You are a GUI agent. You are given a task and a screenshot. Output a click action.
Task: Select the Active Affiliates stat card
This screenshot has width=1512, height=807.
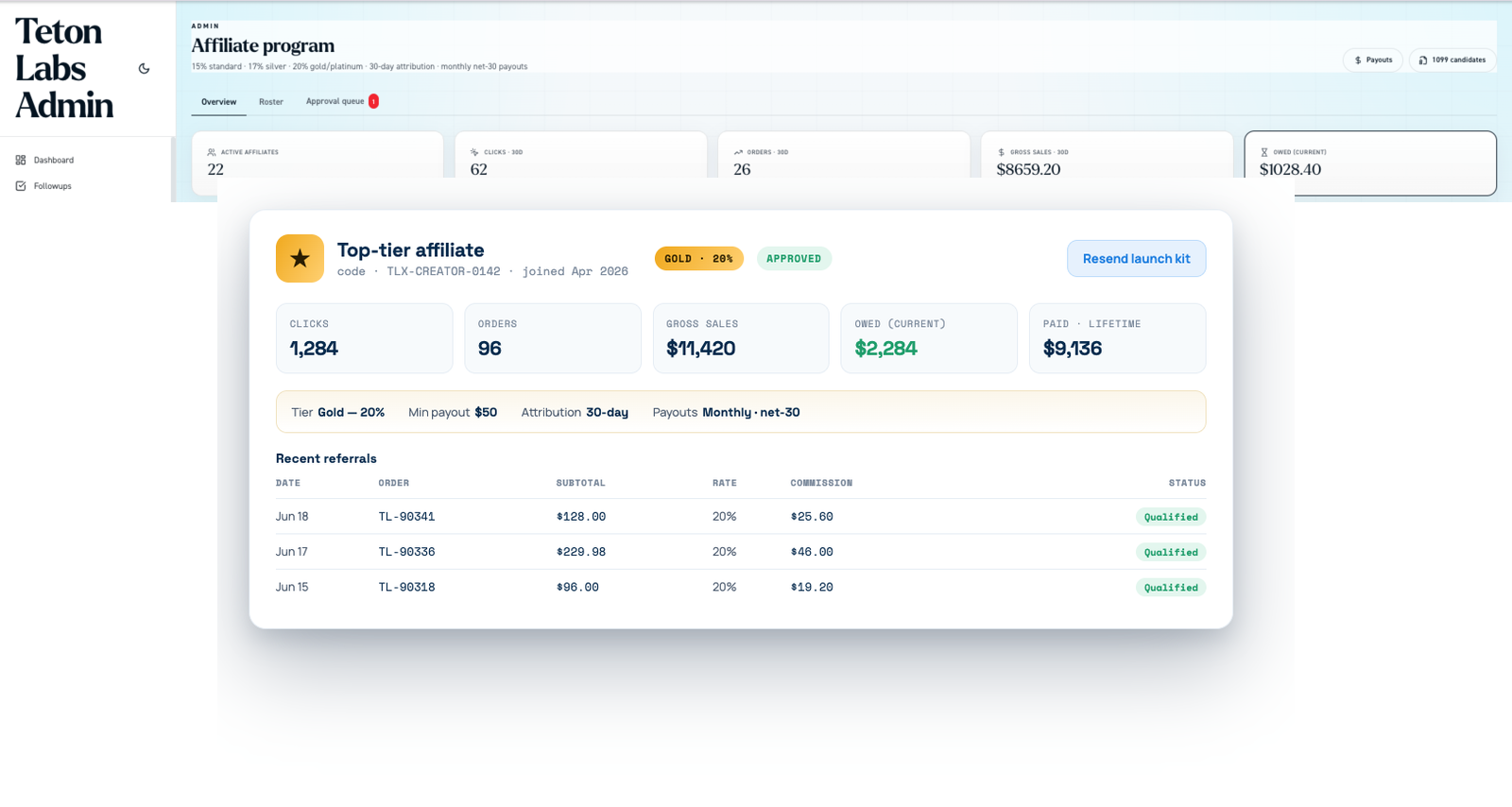point(318,156)
